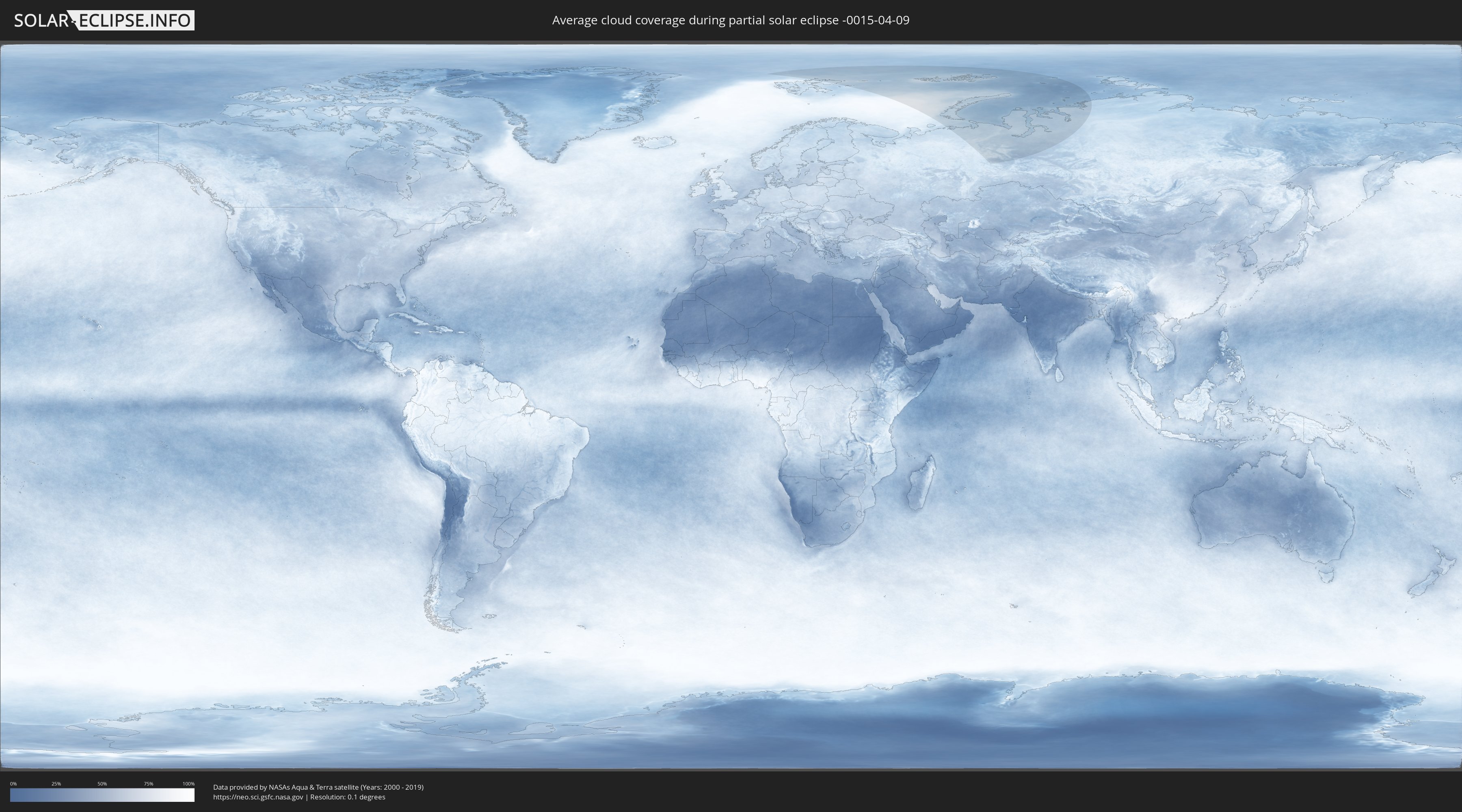Image resolution: width=1462 pixels, height=812 pixels.
Task: Click the 25% label on the legend
Action: pos(56,784)
